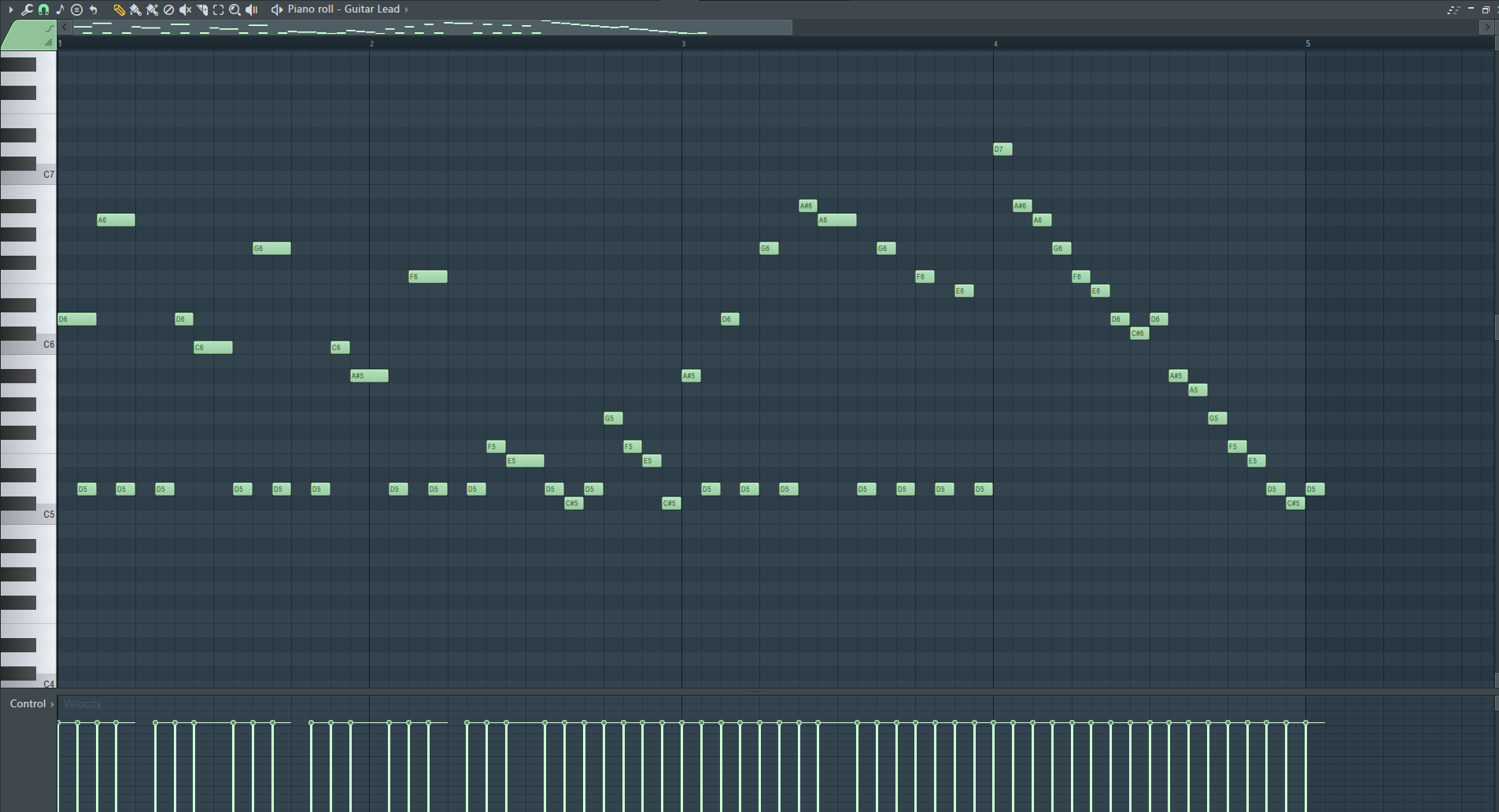The image size is (1499, 812).
Task: Select the D7 note
Action: [1002, 149]
